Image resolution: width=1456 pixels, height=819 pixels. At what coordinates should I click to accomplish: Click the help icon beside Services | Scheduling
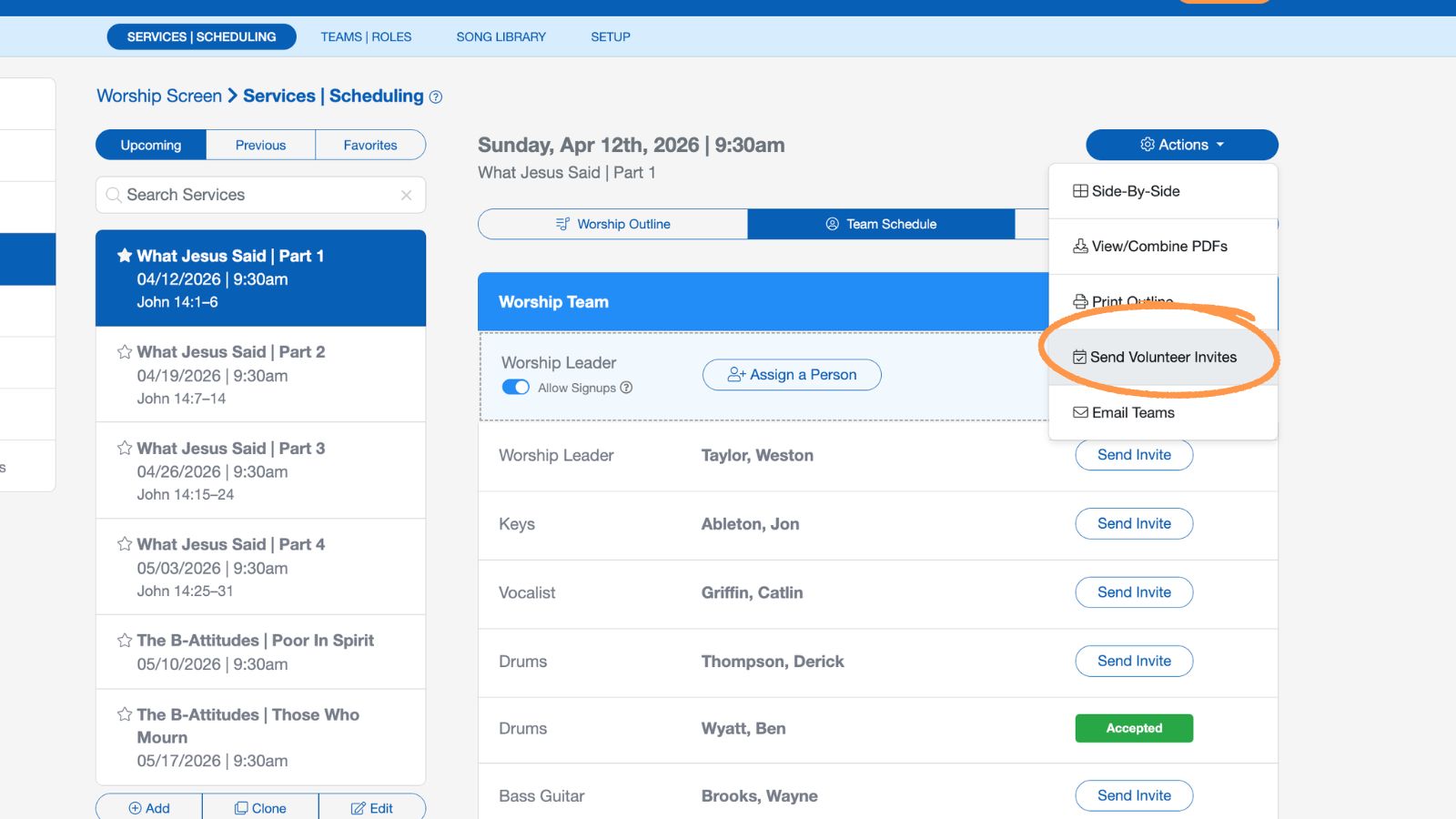click(x=435, y=96)
